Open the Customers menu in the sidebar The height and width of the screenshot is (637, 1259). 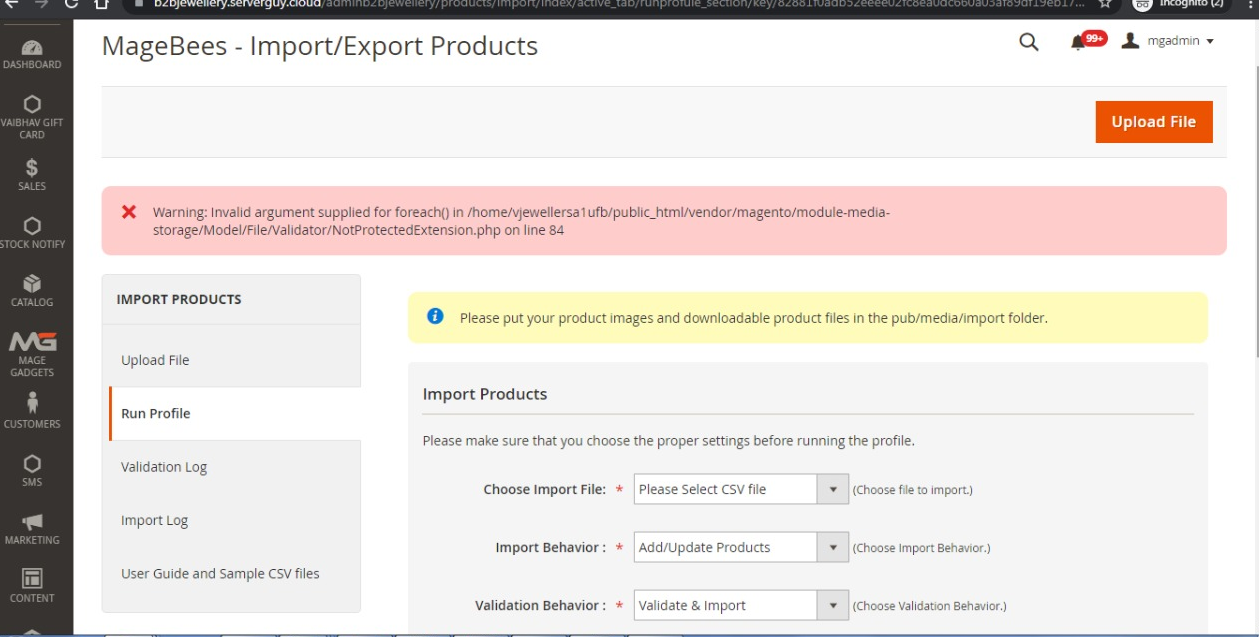coord(32,411)
